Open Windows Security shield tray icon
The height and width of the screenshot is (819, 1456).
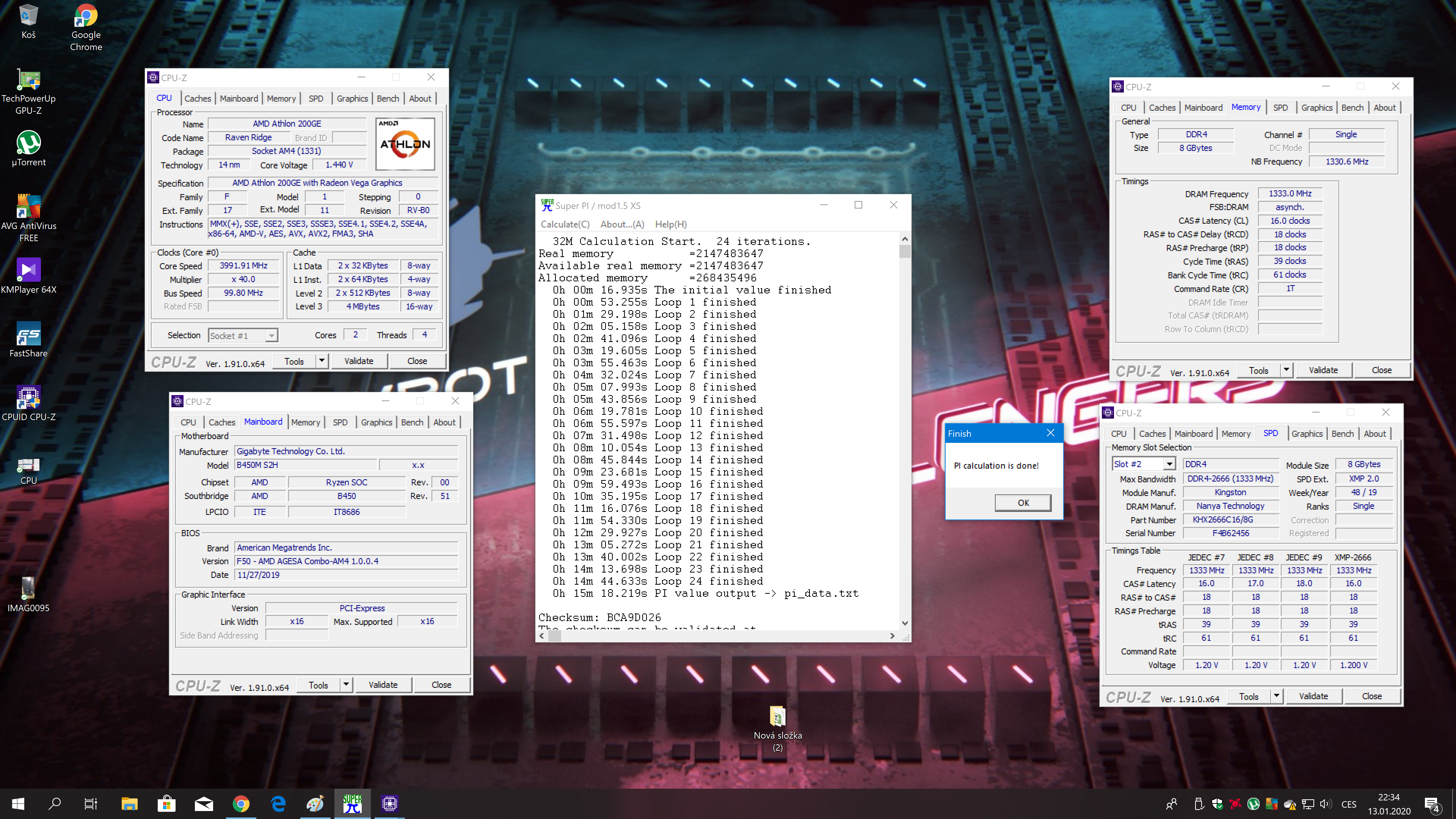[x=1217, y=804]
